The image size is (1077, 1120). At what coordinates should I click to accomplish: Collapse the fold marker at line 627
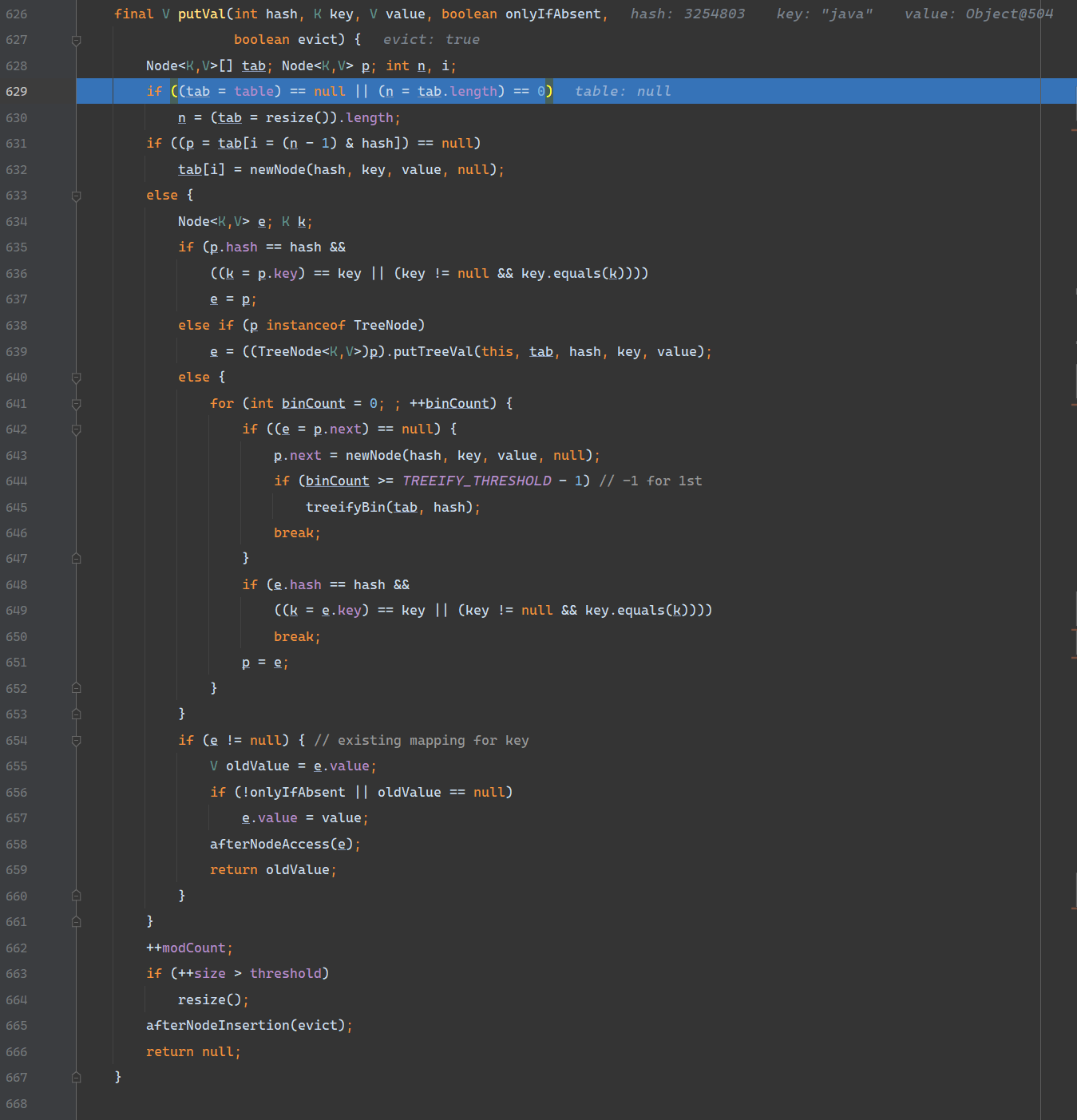[x=76, y=40]
